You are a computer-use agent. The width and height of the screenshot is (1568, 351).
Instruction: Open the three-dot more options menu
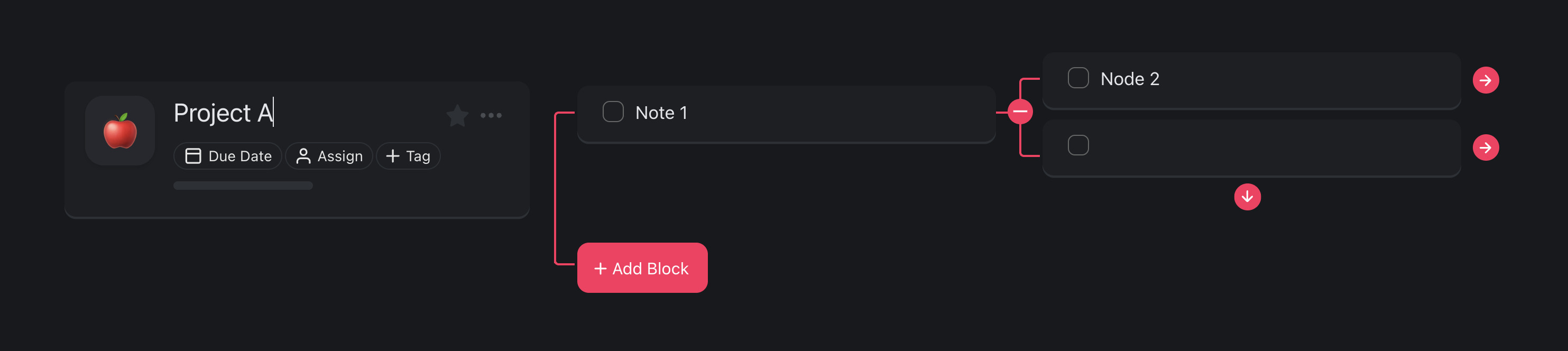pos(491,115)
